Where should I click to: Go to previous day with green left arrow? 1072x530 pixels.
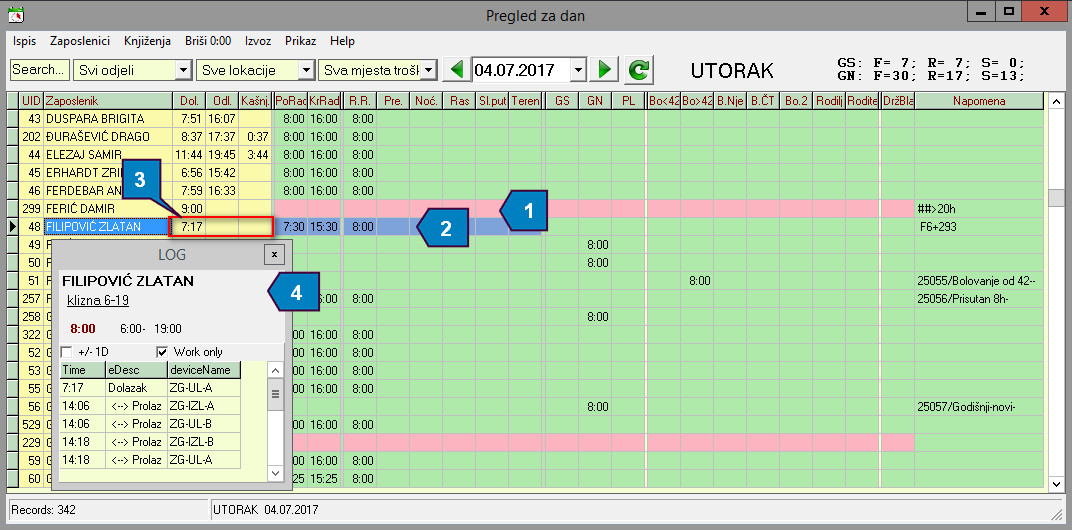point(457,69)
